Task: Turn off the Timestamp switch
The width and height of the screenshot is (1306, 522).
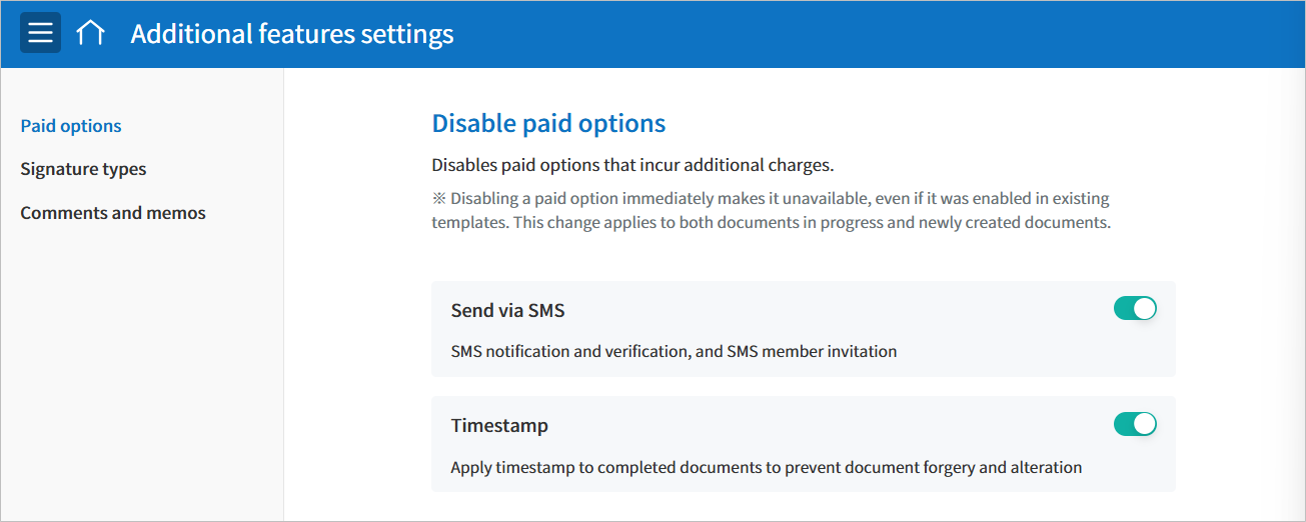Action: 1135,425
